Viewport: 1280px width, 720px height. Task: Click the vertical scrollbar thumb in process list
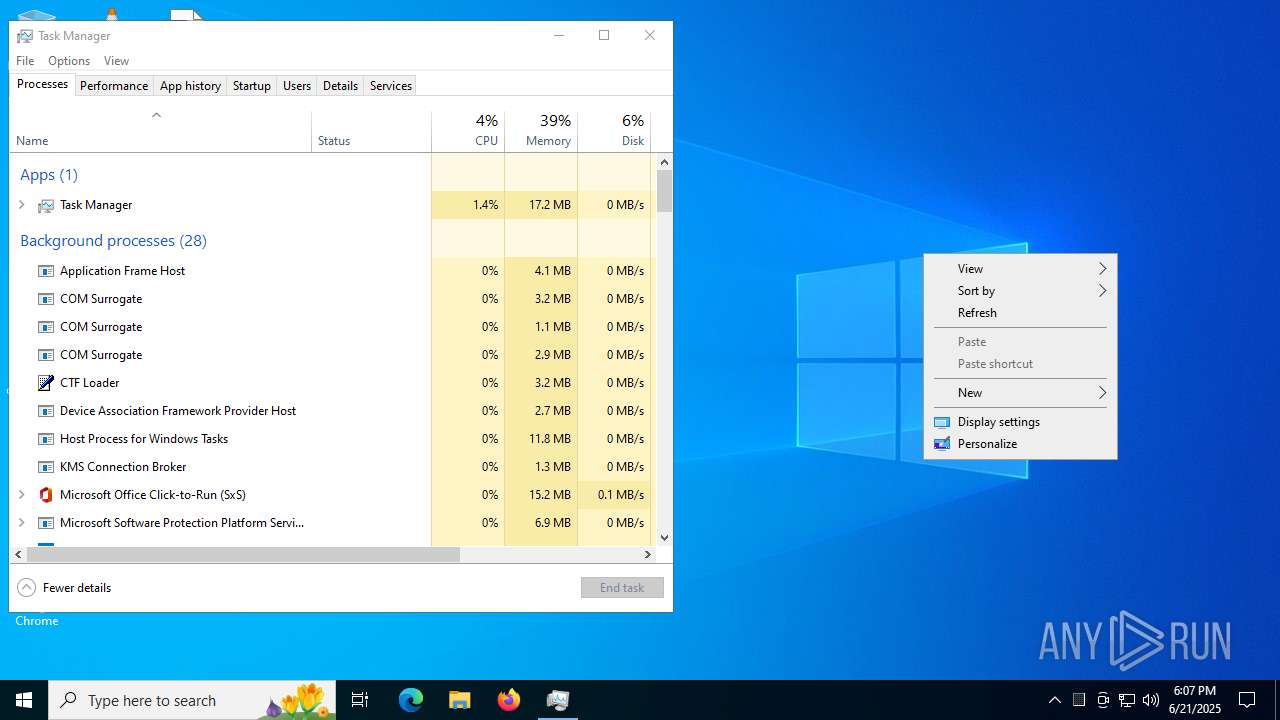point(664,191)
